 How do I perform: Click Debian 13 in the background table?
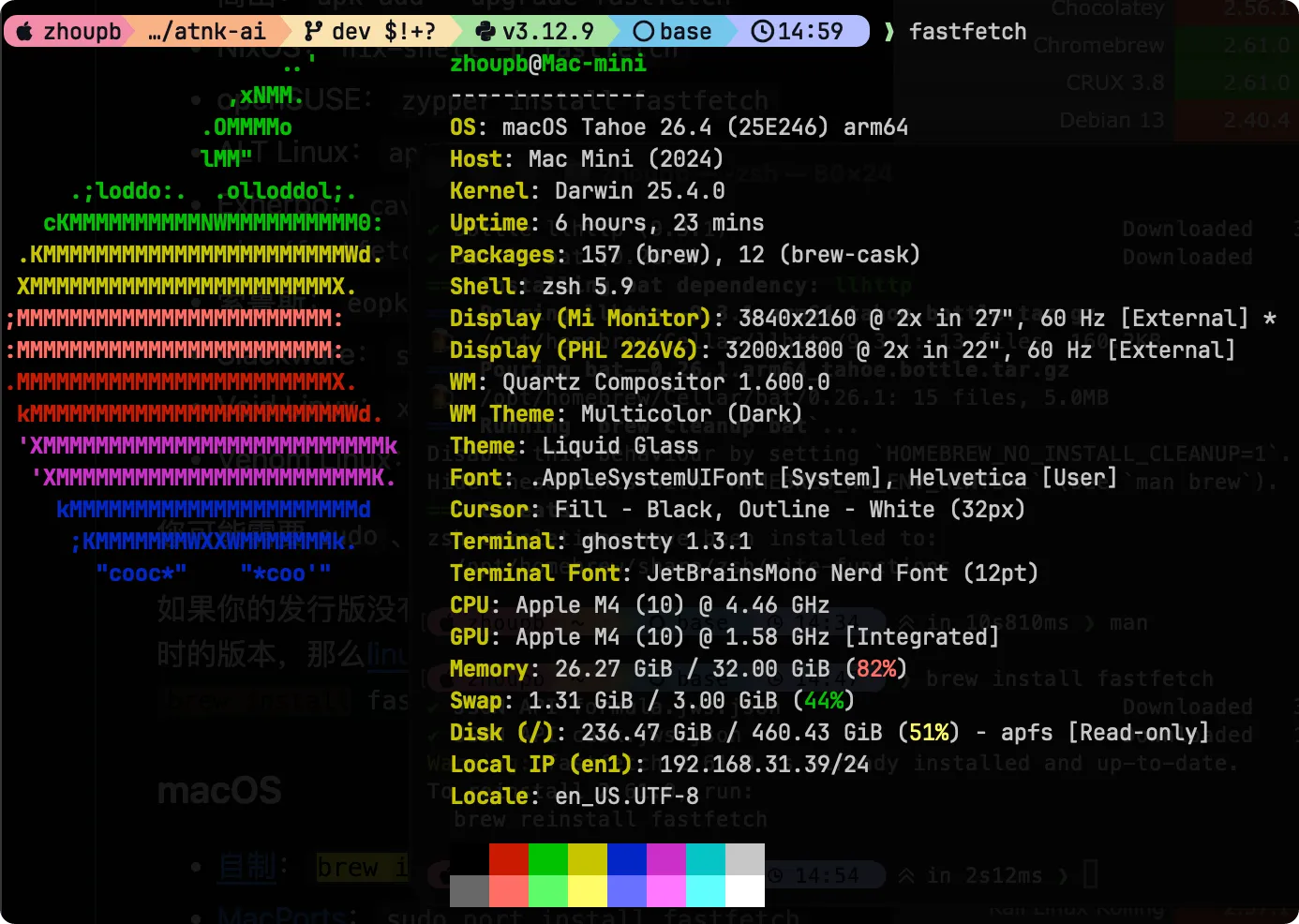coord(1112,120)
